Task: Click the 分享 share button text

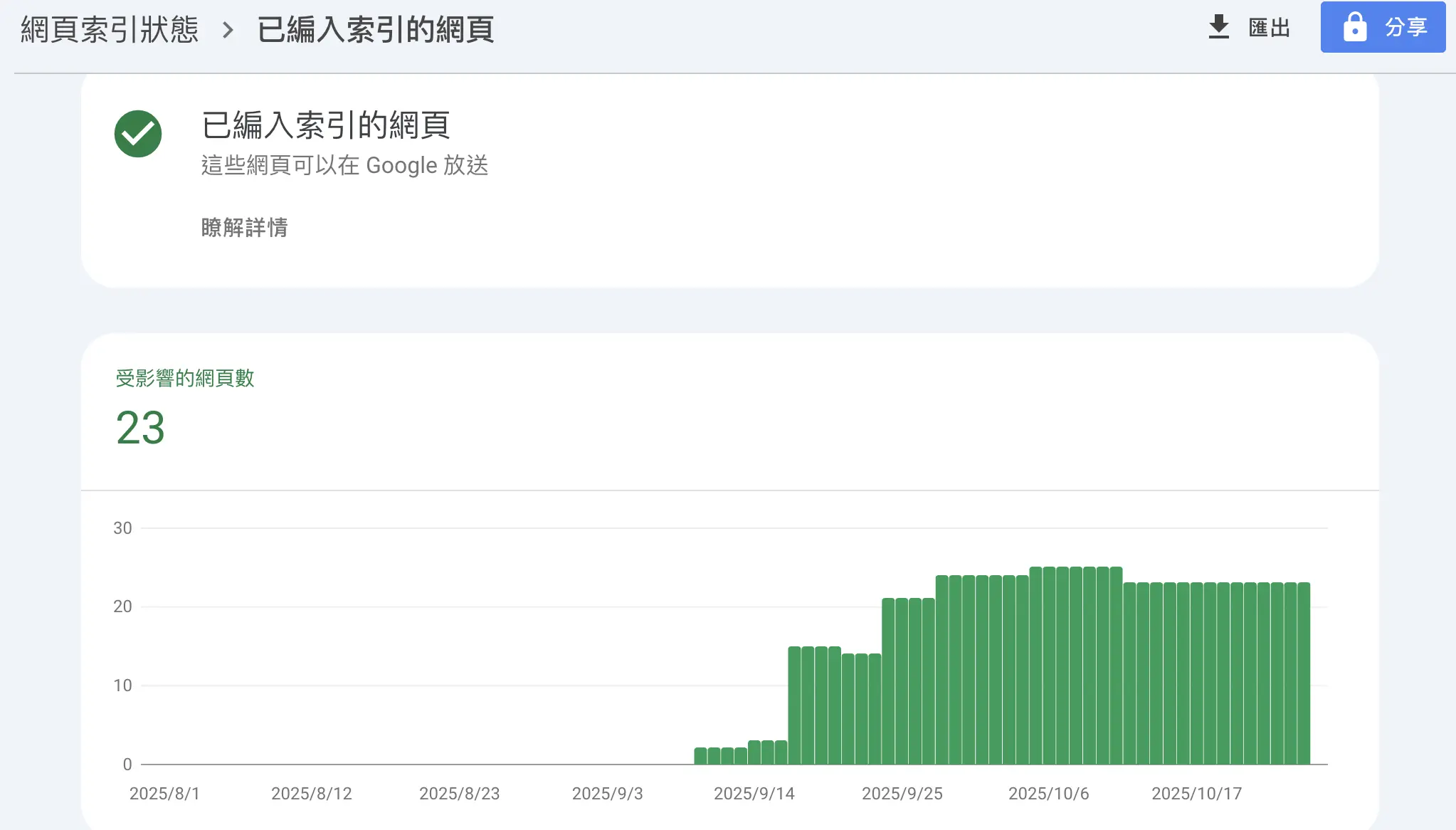Action: 1405,27
